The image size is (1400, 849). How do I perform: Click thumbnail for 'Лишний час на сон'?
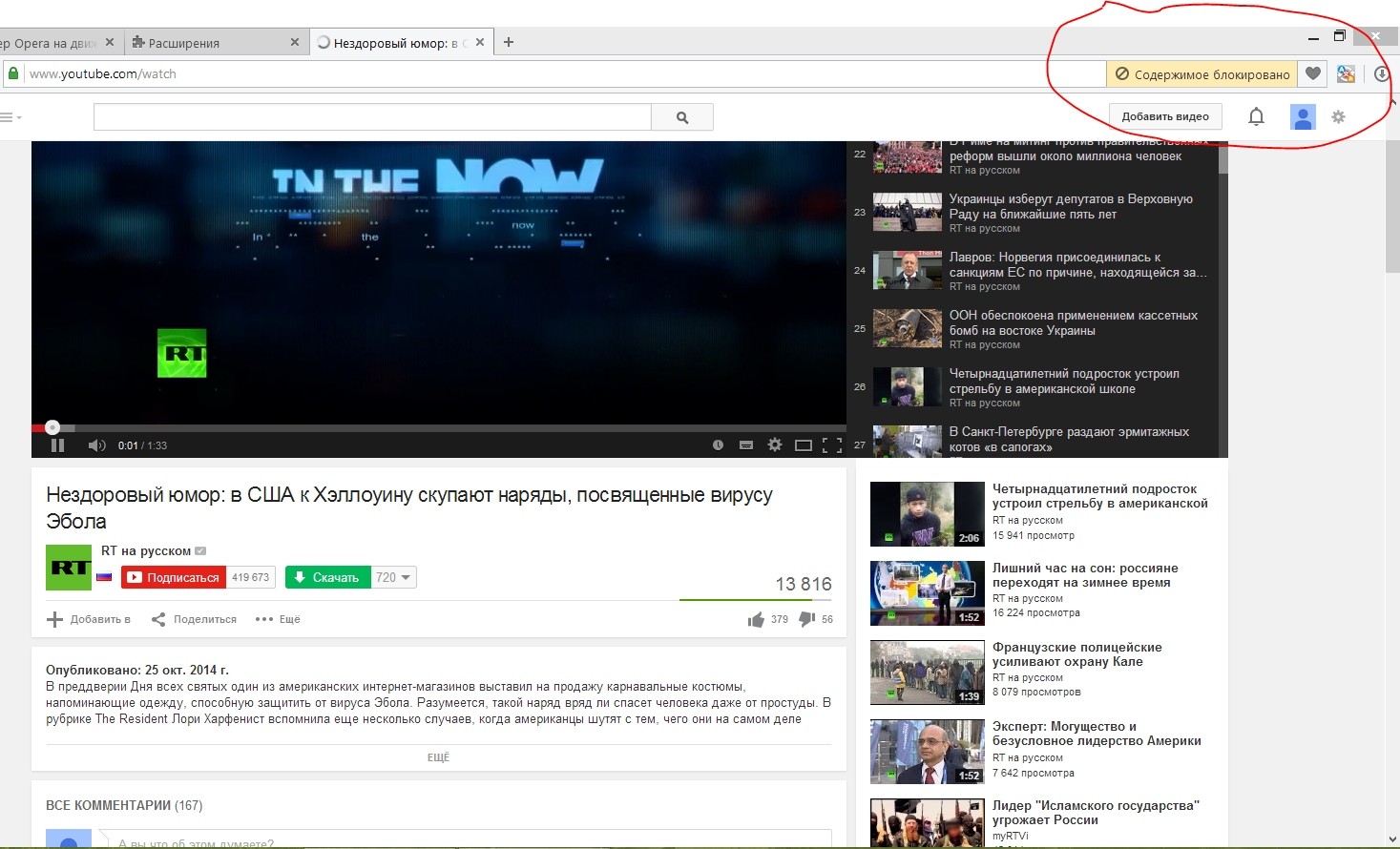(x=927, y=593)
